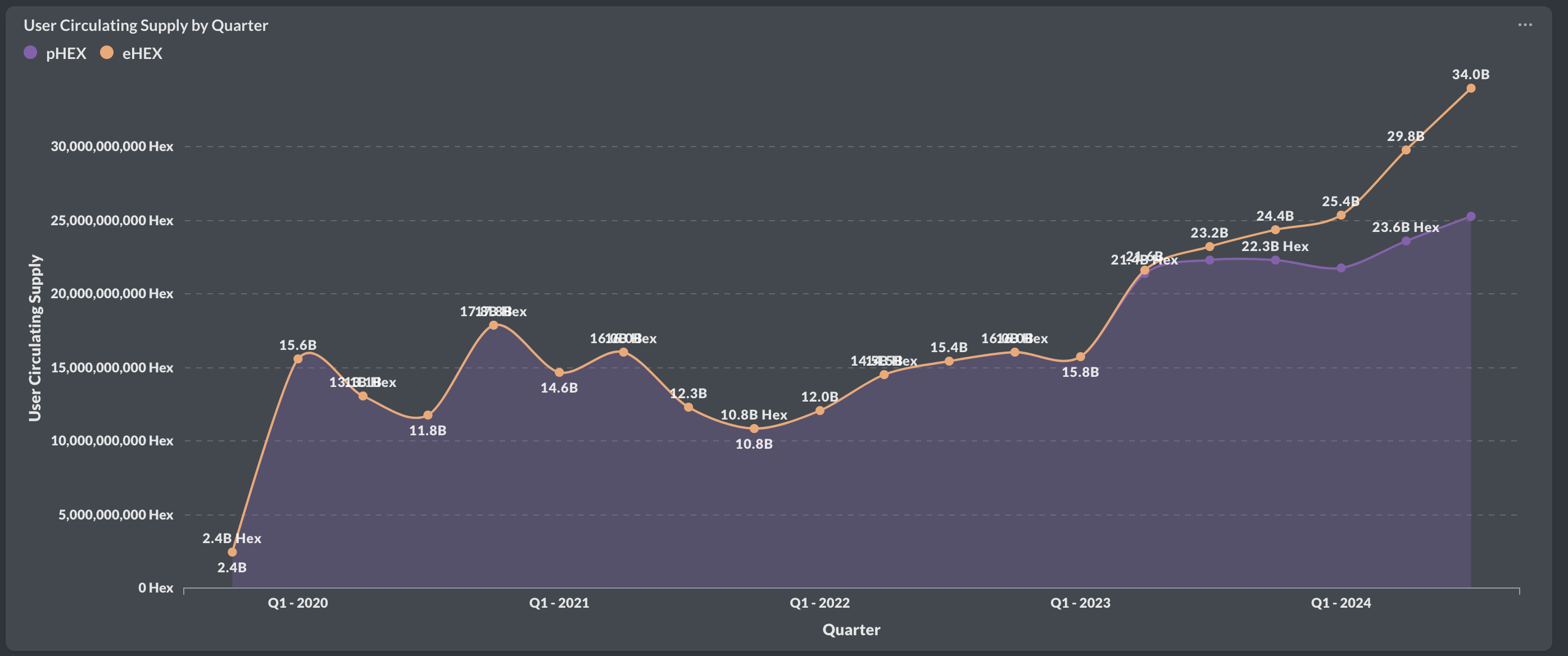This screenshot has width=1568, height=656.
Task: Click the 14.6B data point at Q1 2021
Action: tap(559, 372)
